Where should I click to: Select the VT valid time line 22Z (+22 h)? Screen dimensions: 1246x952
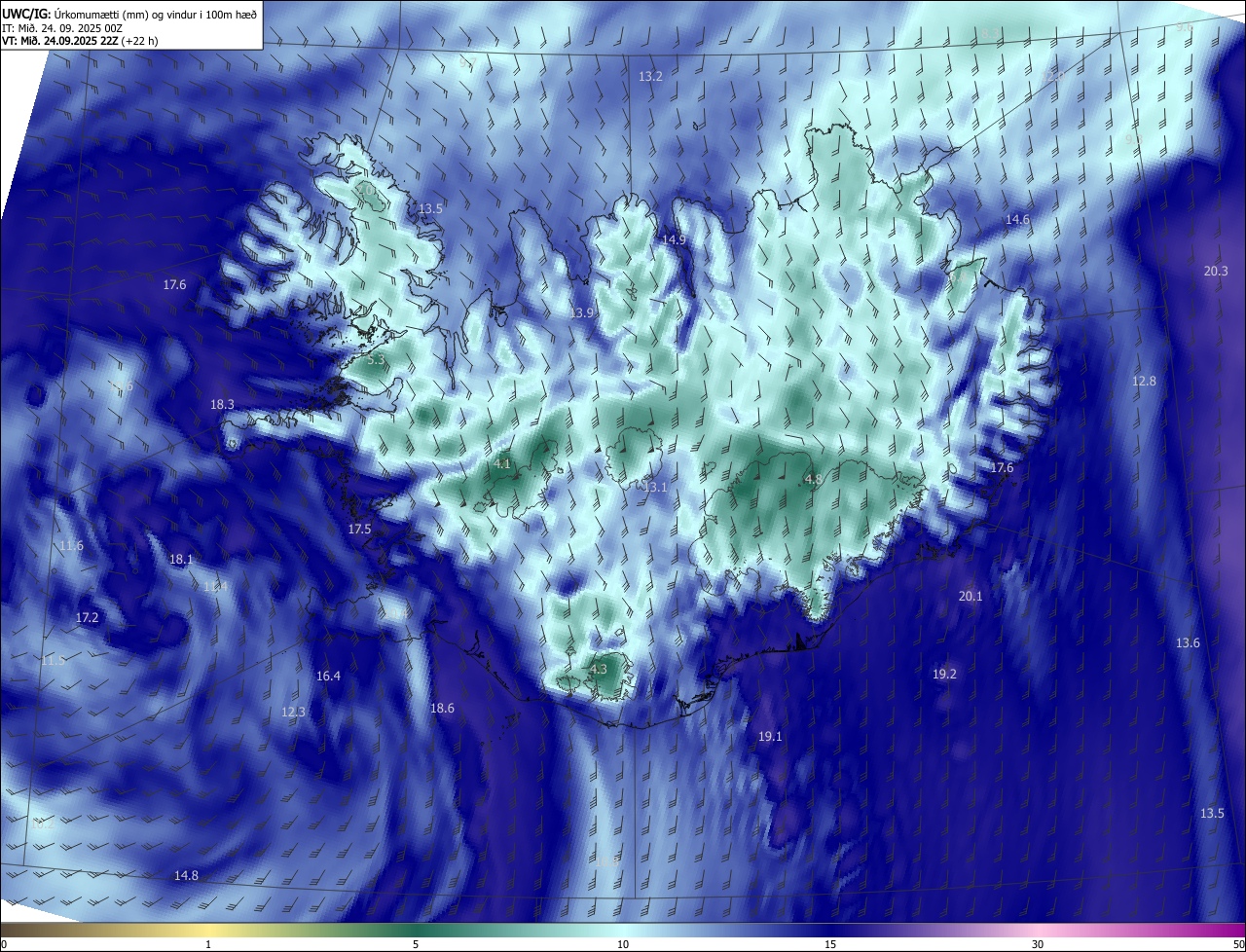79,41
